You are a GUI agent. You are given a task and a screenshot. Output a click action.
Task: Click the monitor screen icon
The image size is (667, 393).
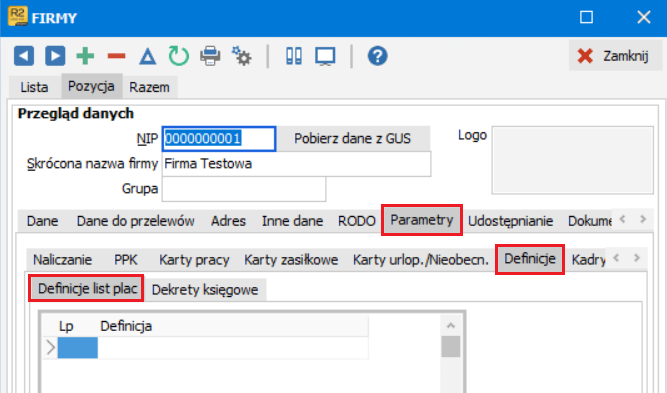[325, 56]
